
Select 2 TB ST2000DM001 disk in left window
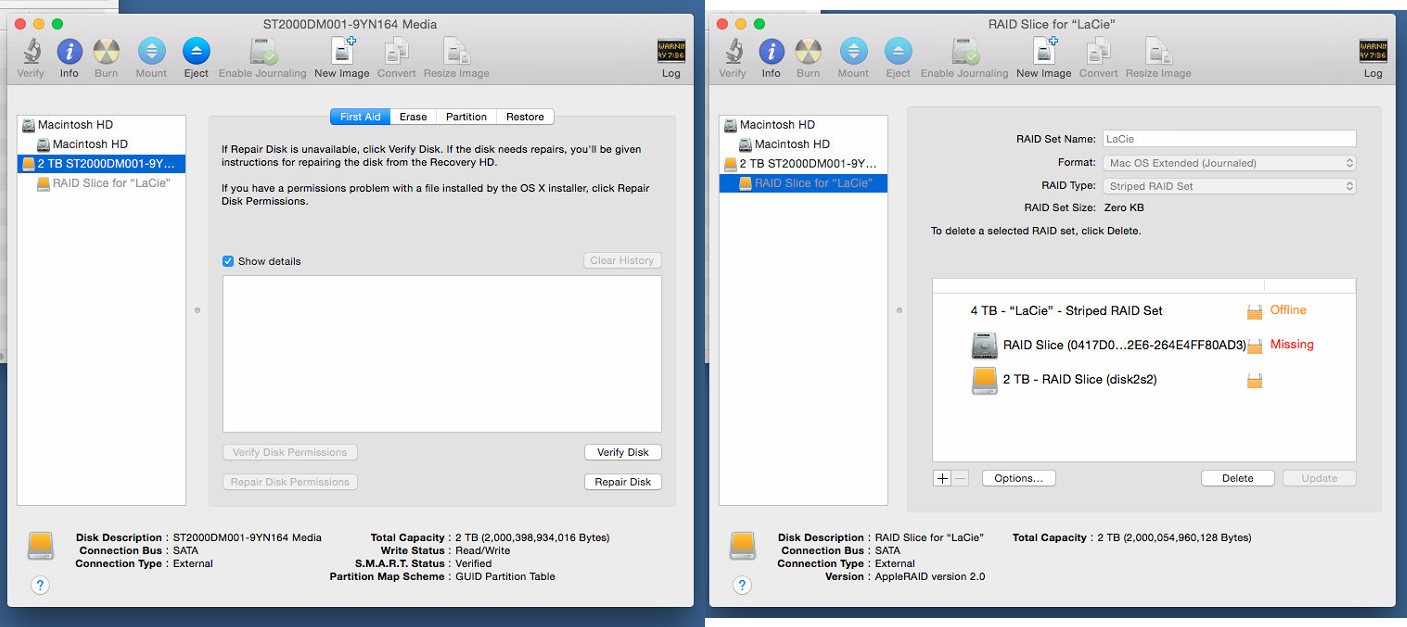click(101, 163)
